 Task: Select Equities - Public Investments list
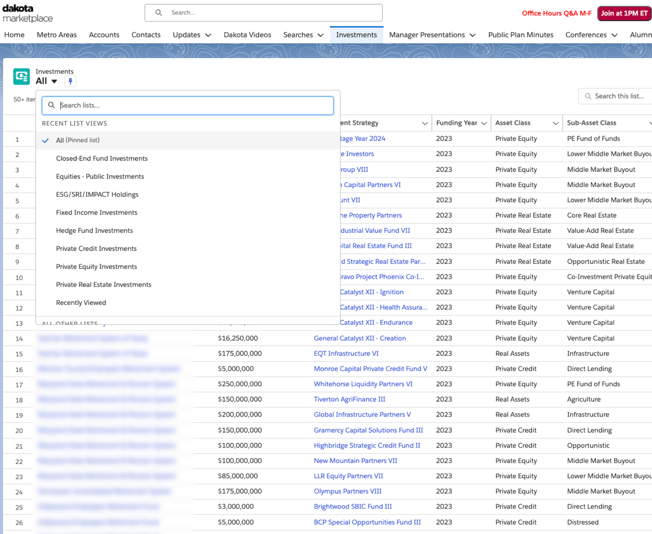point(100,176)
